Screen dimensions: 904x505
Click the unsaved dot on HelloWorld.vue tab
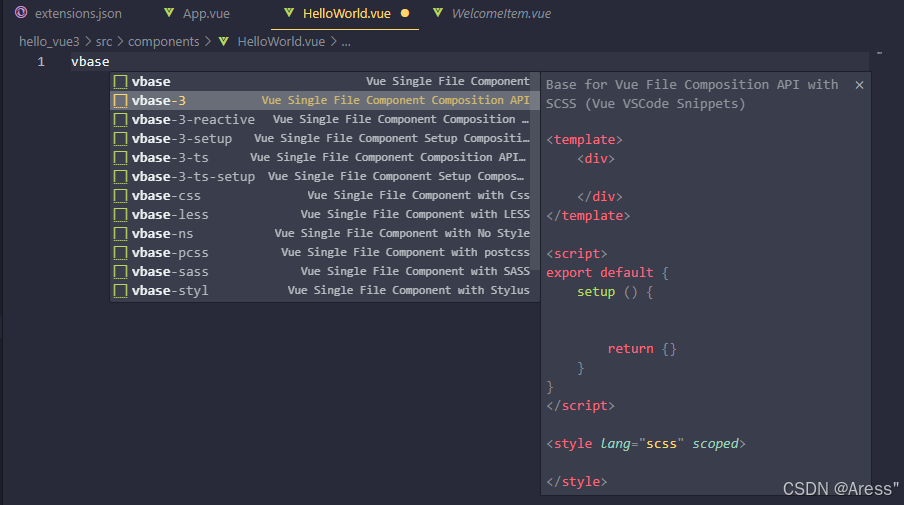405,13
